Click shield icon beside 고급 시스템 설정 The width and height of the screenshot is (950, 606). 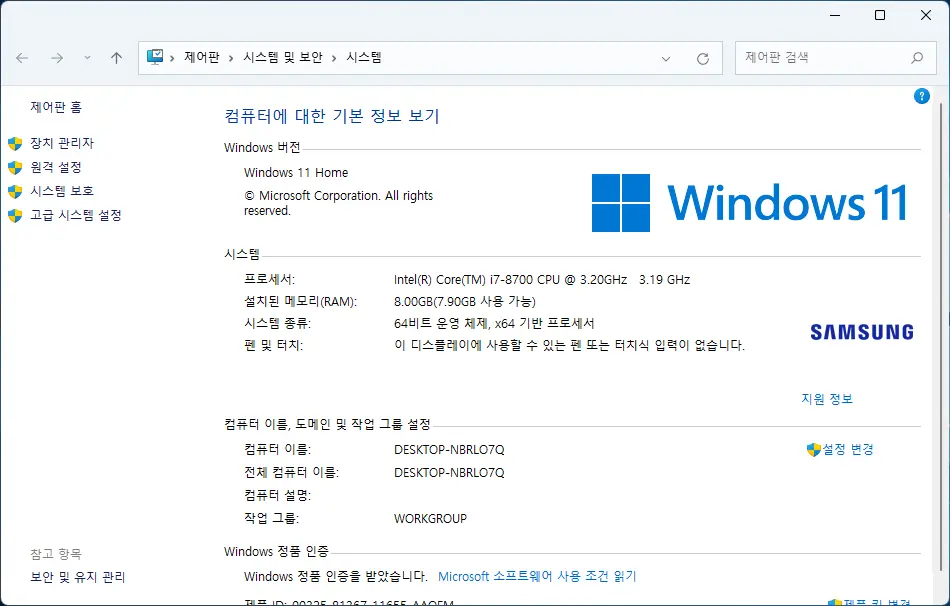coord(15,216)
